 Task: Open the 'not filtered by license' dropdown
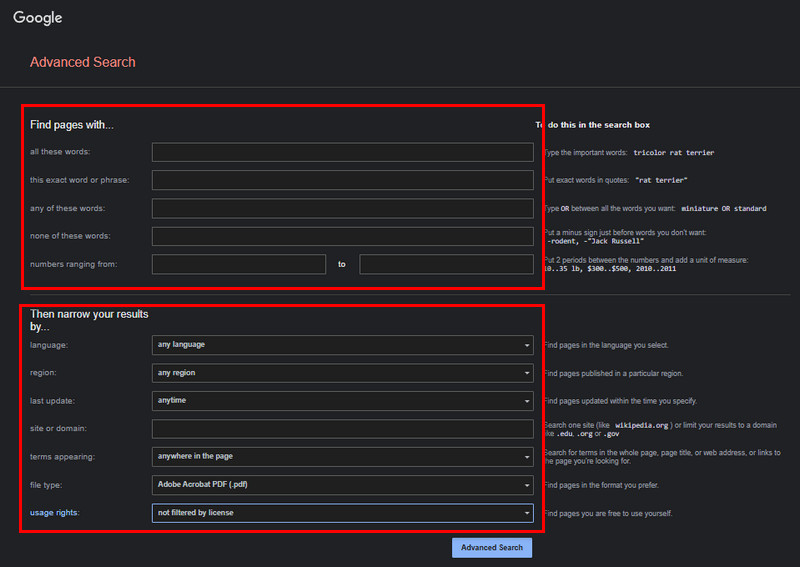point(342,513)
